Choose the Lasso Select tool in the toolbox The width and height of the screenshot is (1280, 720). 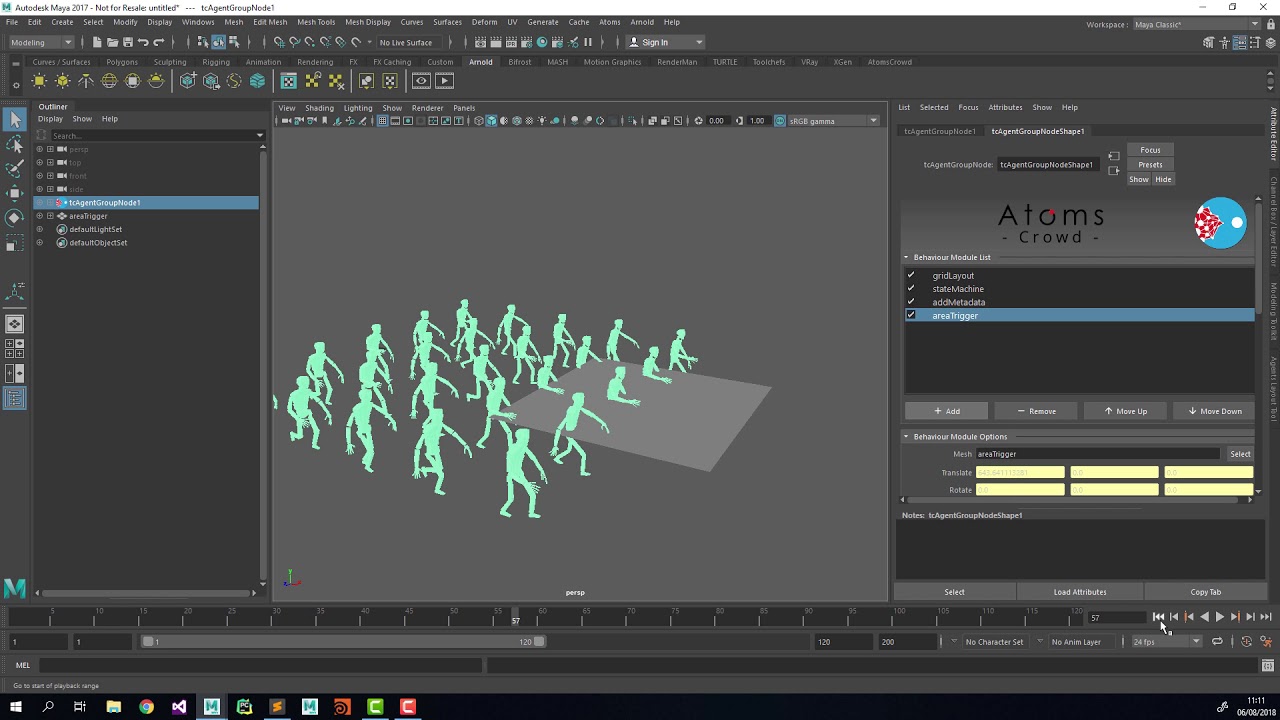(14, 144)
